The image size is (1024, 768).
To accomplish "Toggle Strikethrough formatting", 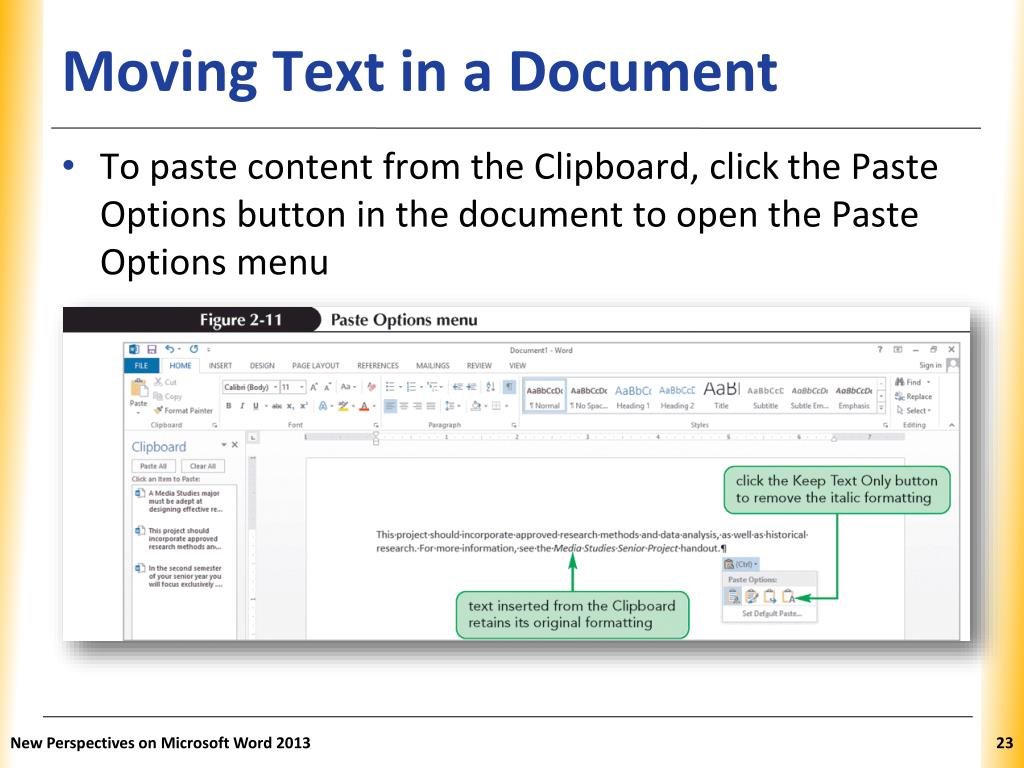I will pos(277,406).
